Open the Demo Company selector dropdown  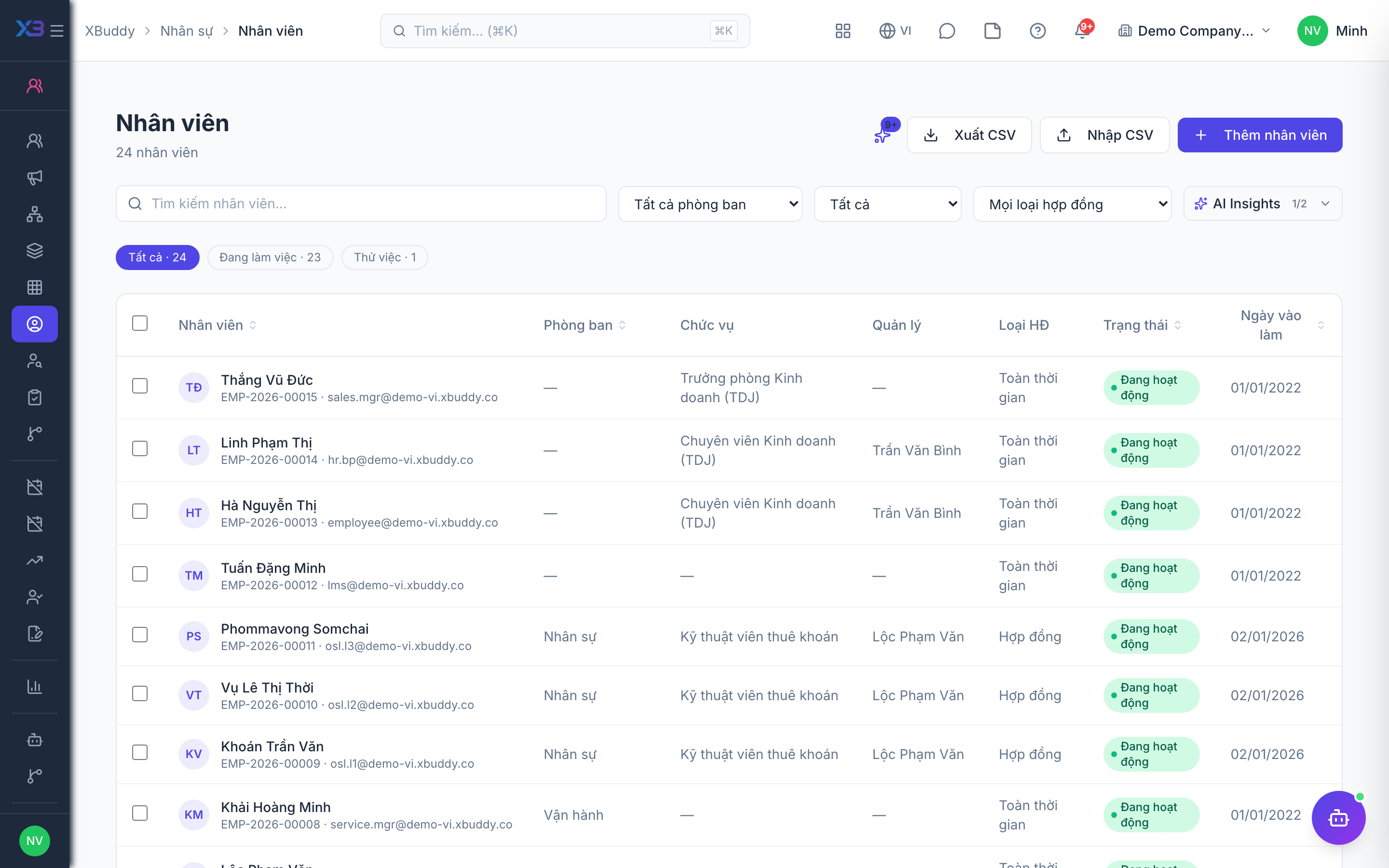[1195, 31]
